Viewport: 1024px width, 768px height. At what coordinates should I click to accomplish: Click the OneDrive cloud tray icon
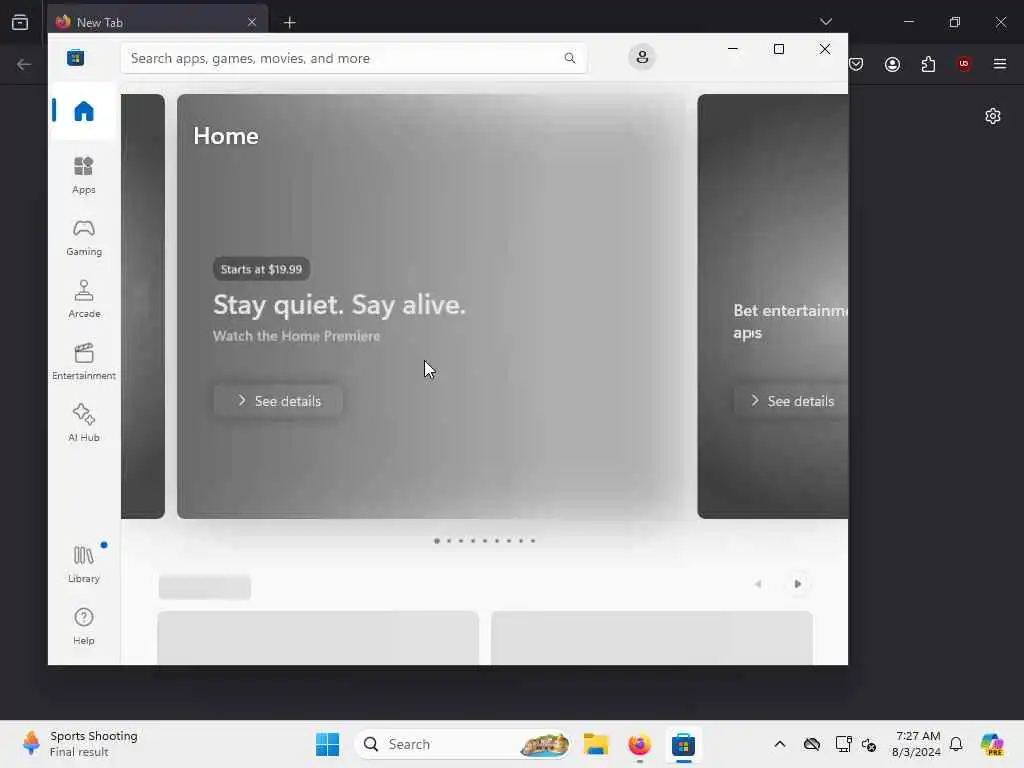[812, 744]
